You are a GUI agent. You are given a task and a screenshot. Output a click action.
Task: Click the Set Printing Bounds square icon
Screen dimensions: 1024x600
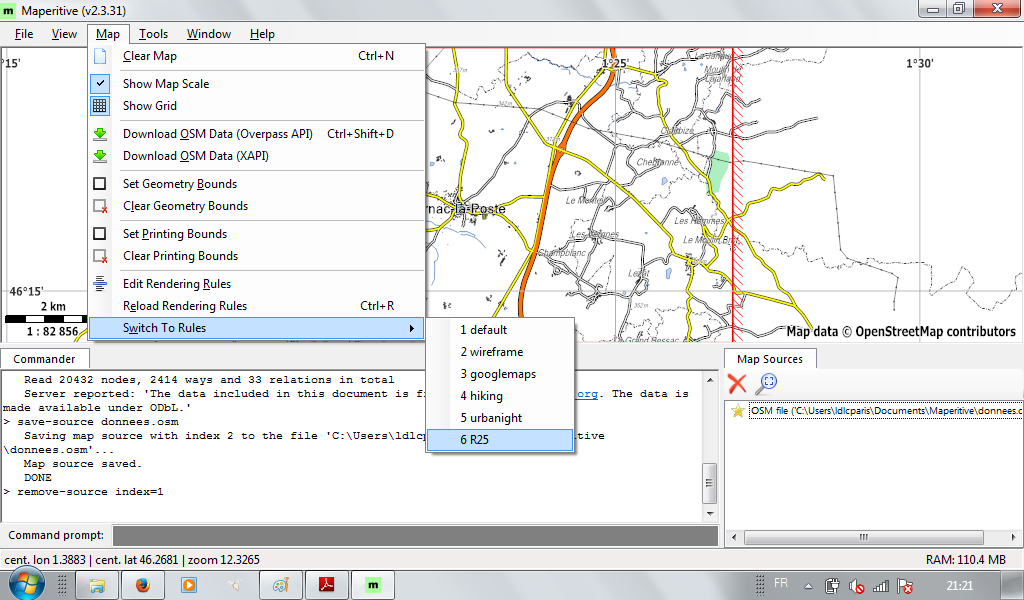100,234
